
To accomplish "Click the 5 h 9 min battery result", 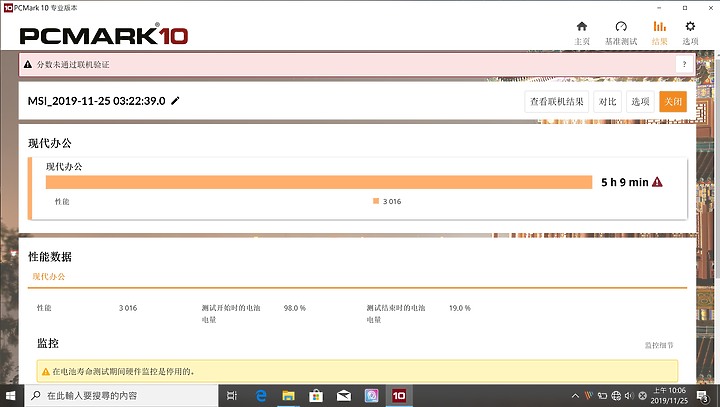I will (x=624, y=182).
